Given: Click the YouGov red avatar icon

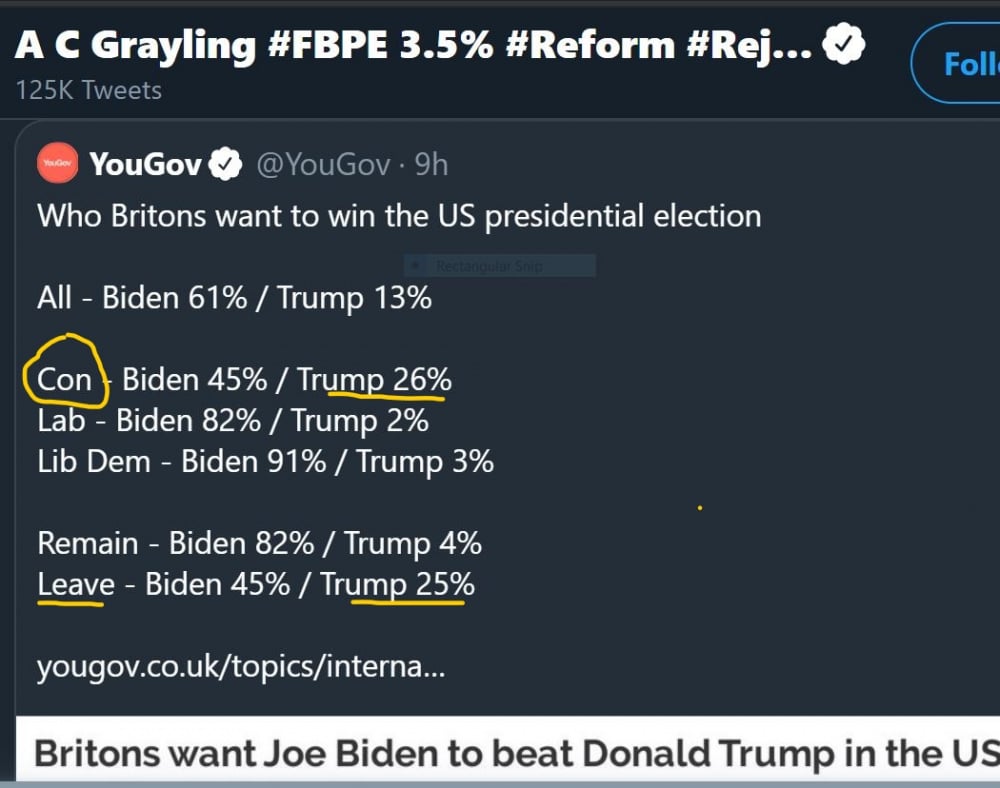Looking at the screenshot, I should (57, 163).
